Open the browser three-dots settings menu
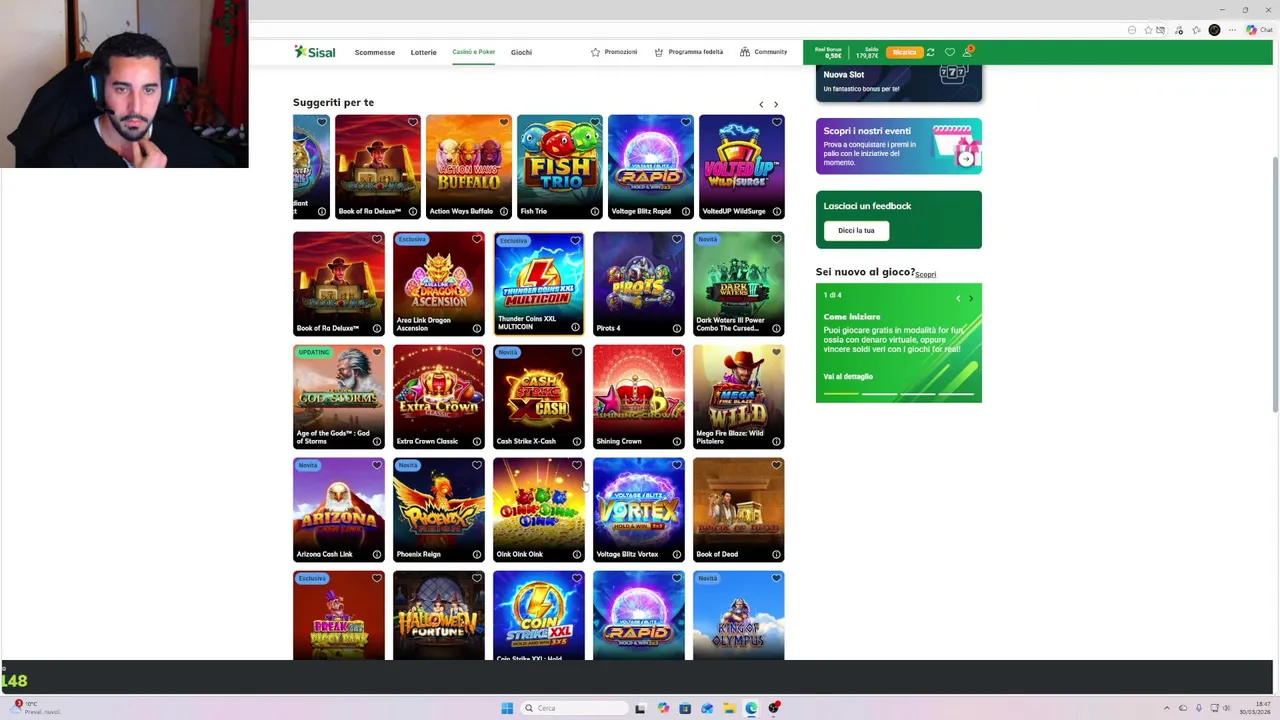Image resolution: width=1280 pixels, height=720 pixels. pos(1232,30)
